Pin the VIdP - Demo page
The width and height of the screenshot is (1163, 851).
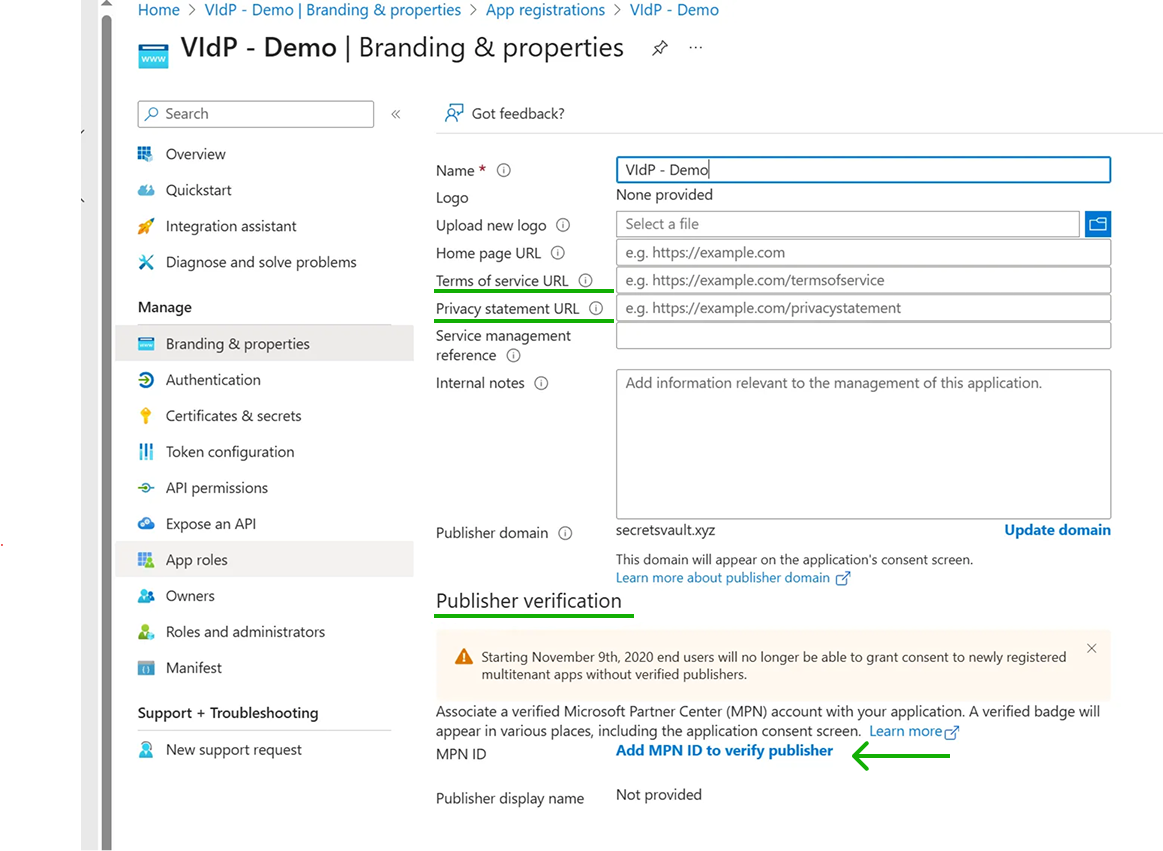tap(660, 48)
